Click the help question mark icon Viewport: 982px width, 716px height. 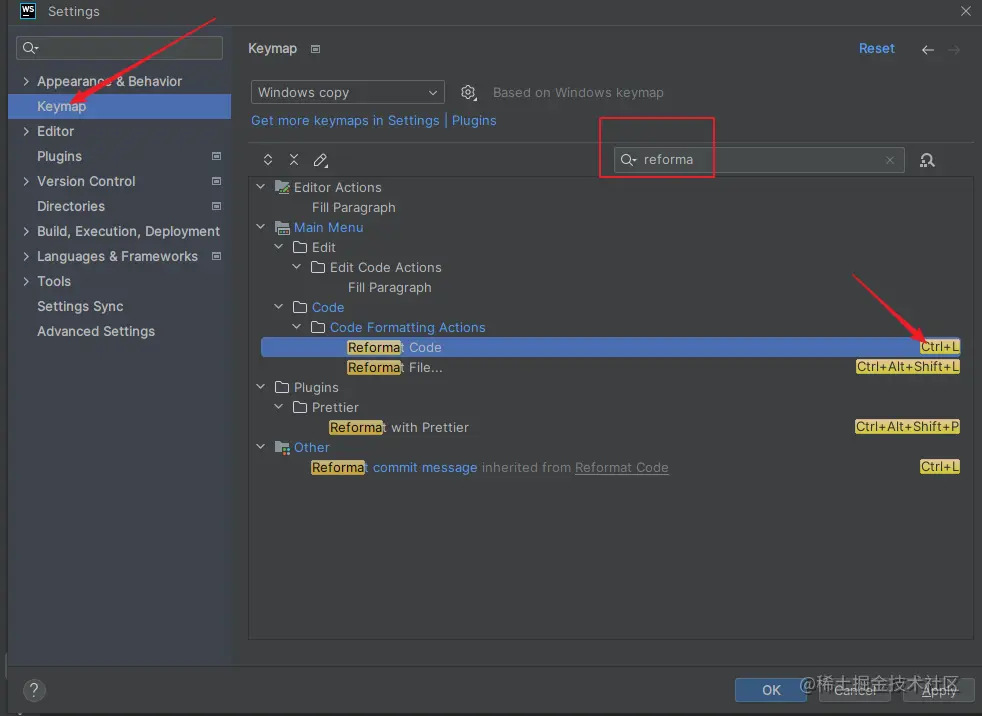(34, 690)
